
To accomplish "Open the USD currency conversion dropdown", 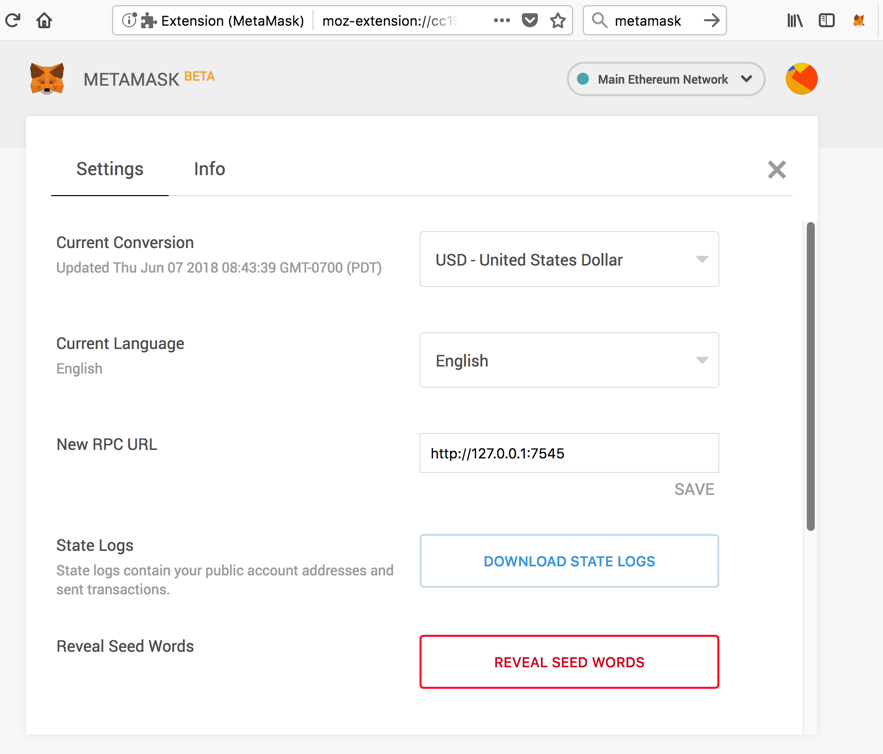I will click(x=569, y=260).
